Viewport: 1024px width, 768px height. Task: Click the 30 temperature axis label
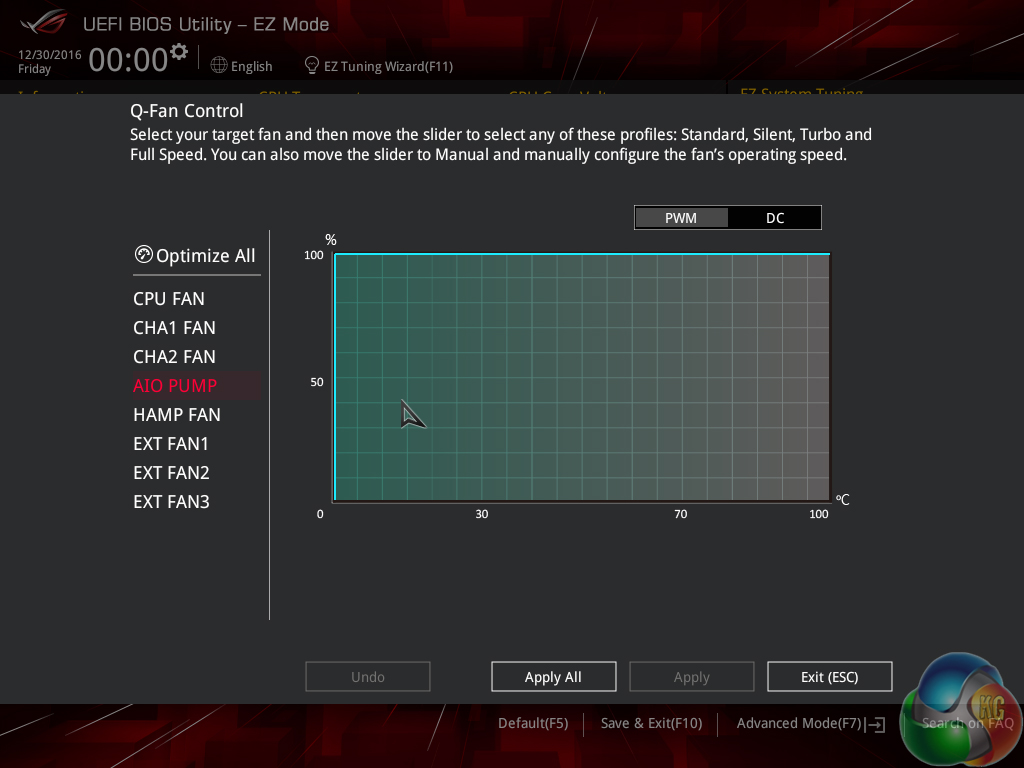(x=481, y=514)
